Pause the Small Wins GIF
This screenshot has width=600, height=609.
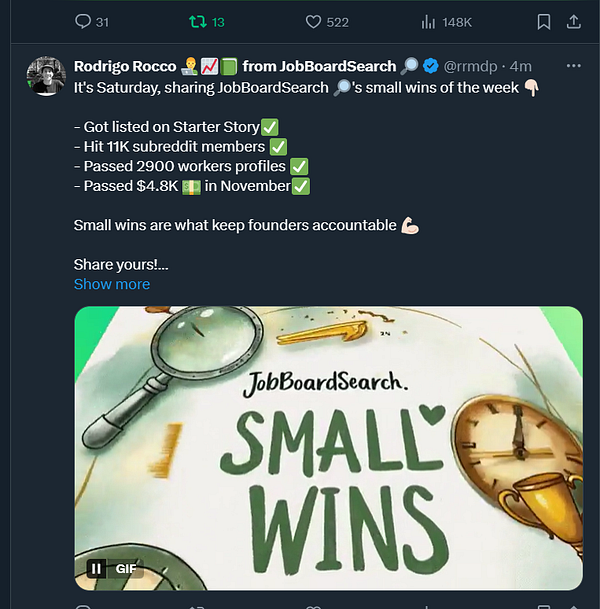click(96, 568)
